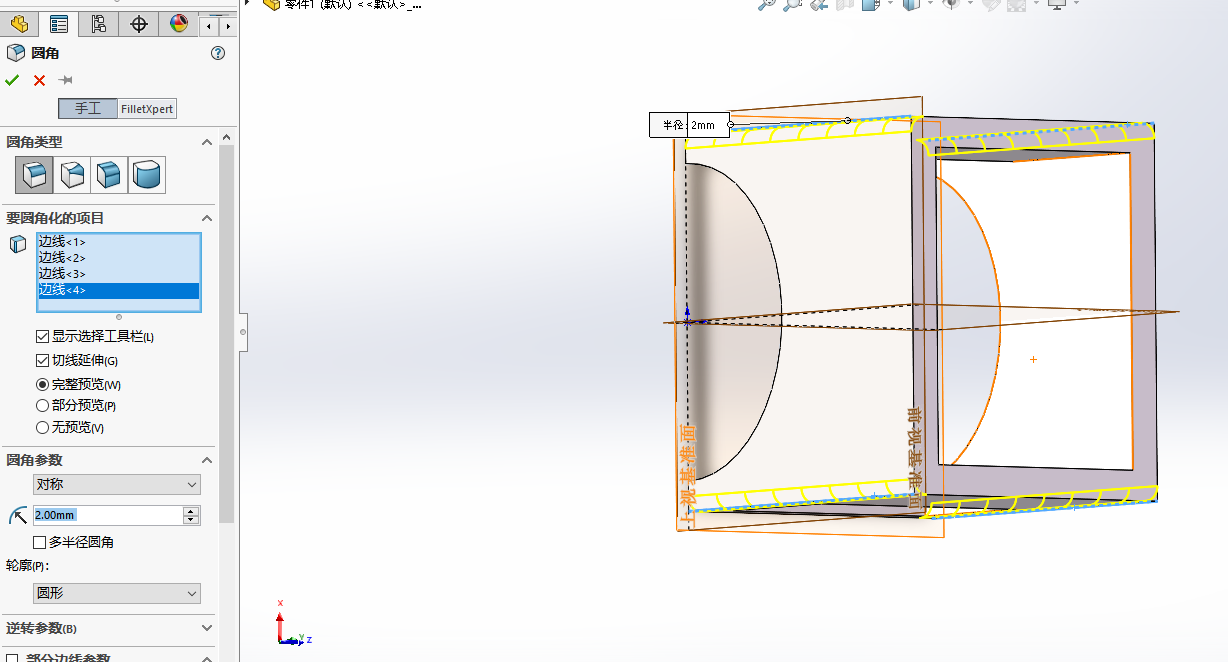Toggle the 切线延伸 tangent propagation checkbox
1228x662 pixels.
(x=42, y=361)
